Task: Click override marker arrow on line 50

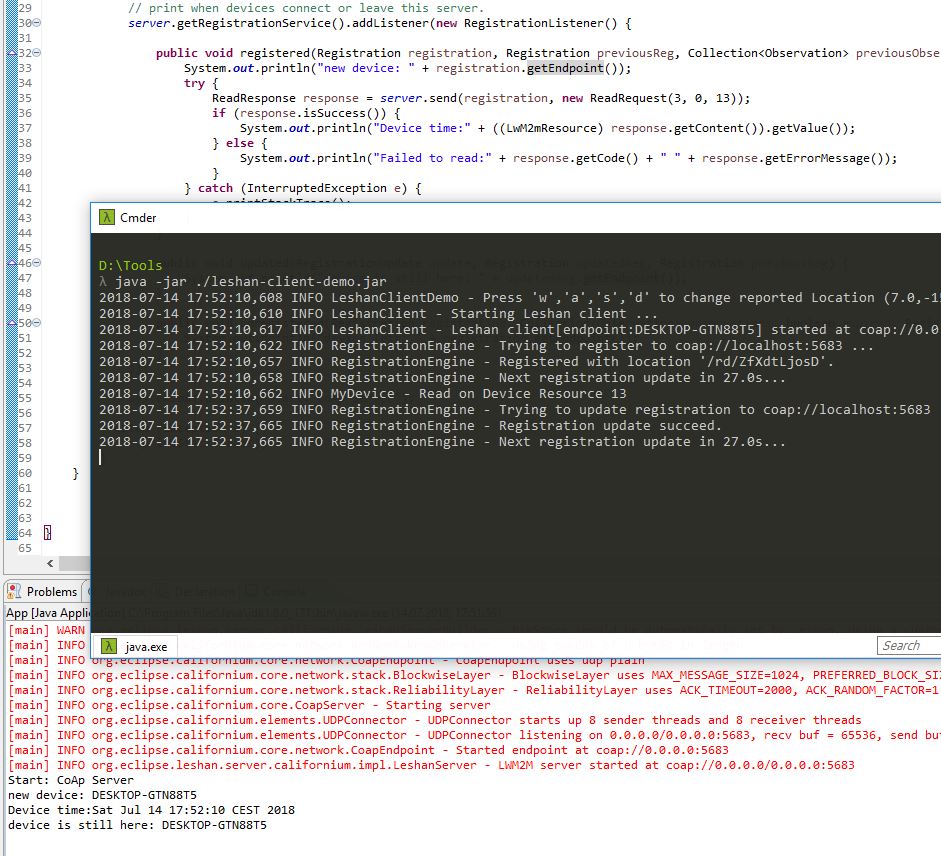Action: [11, 323]
